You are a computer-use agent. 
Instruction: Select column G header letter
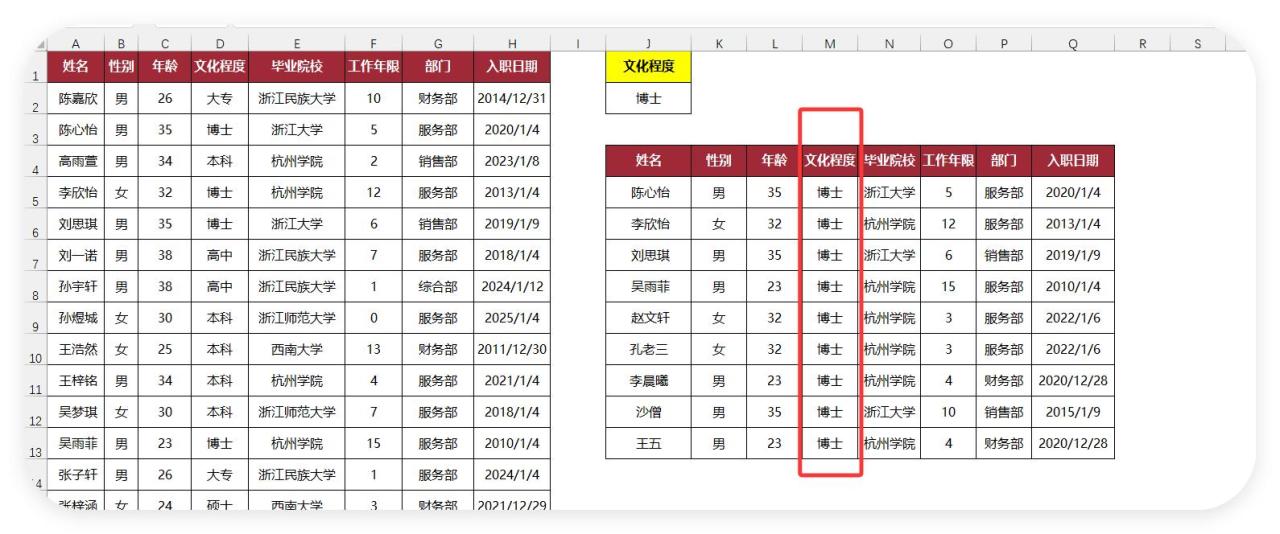tap(438, 44)
